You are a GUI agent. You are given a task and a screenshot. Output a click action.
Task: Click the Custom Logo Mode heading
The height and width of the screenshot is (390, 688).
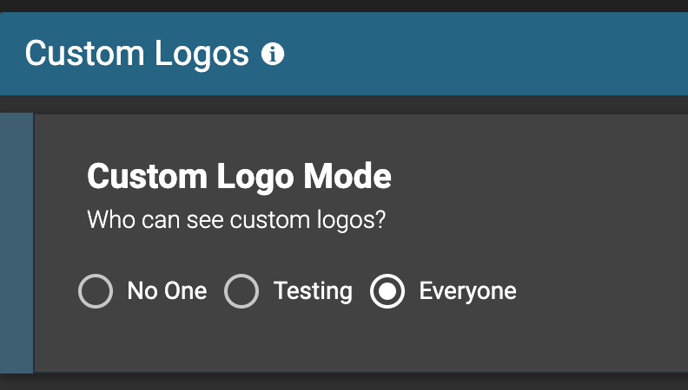pyautogui.click(x=239, y=177)
